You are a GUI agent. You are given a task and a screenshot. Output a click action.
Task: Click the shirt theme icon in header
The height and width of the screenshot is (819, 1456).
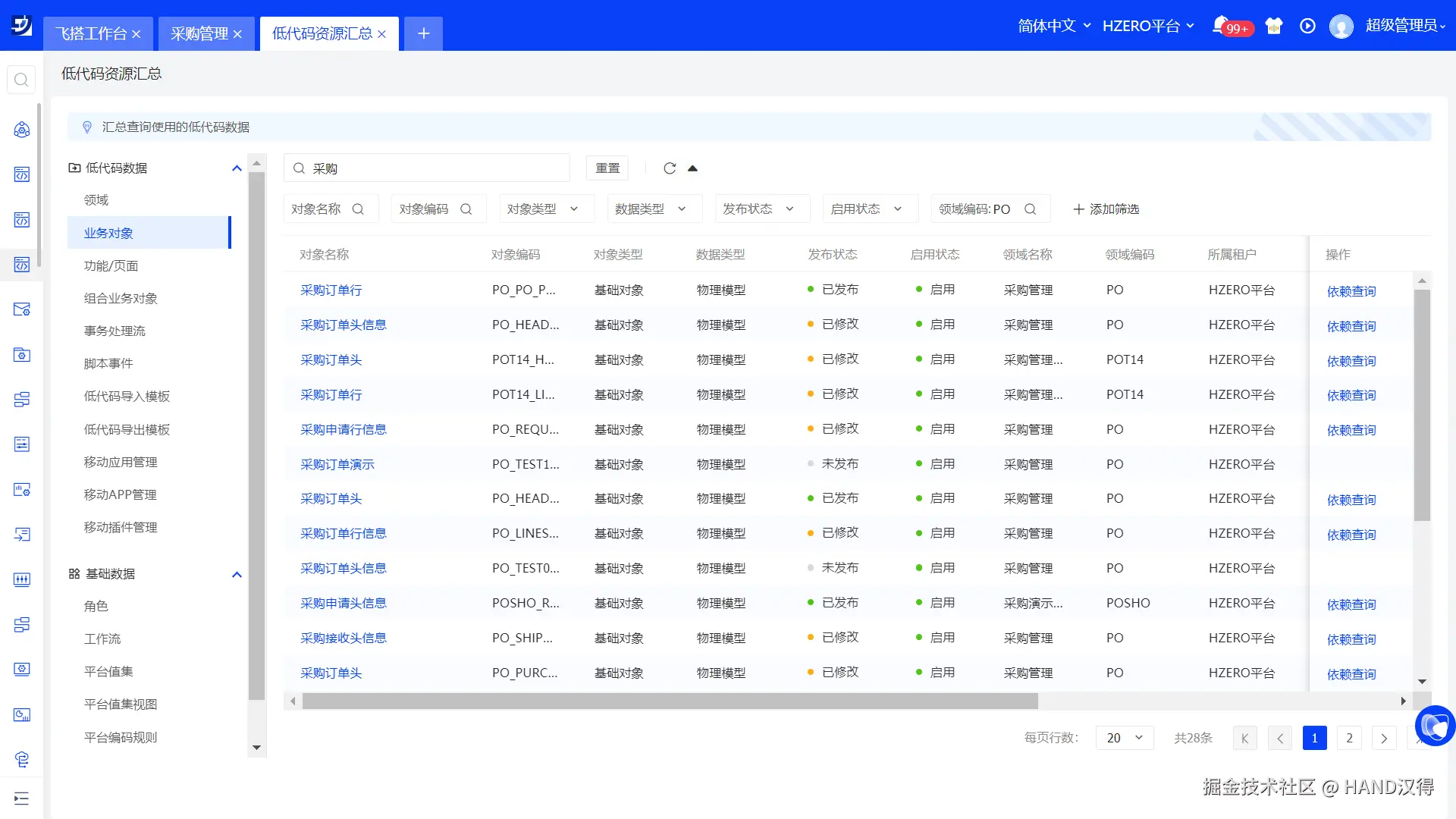(x=1274, y=26)
